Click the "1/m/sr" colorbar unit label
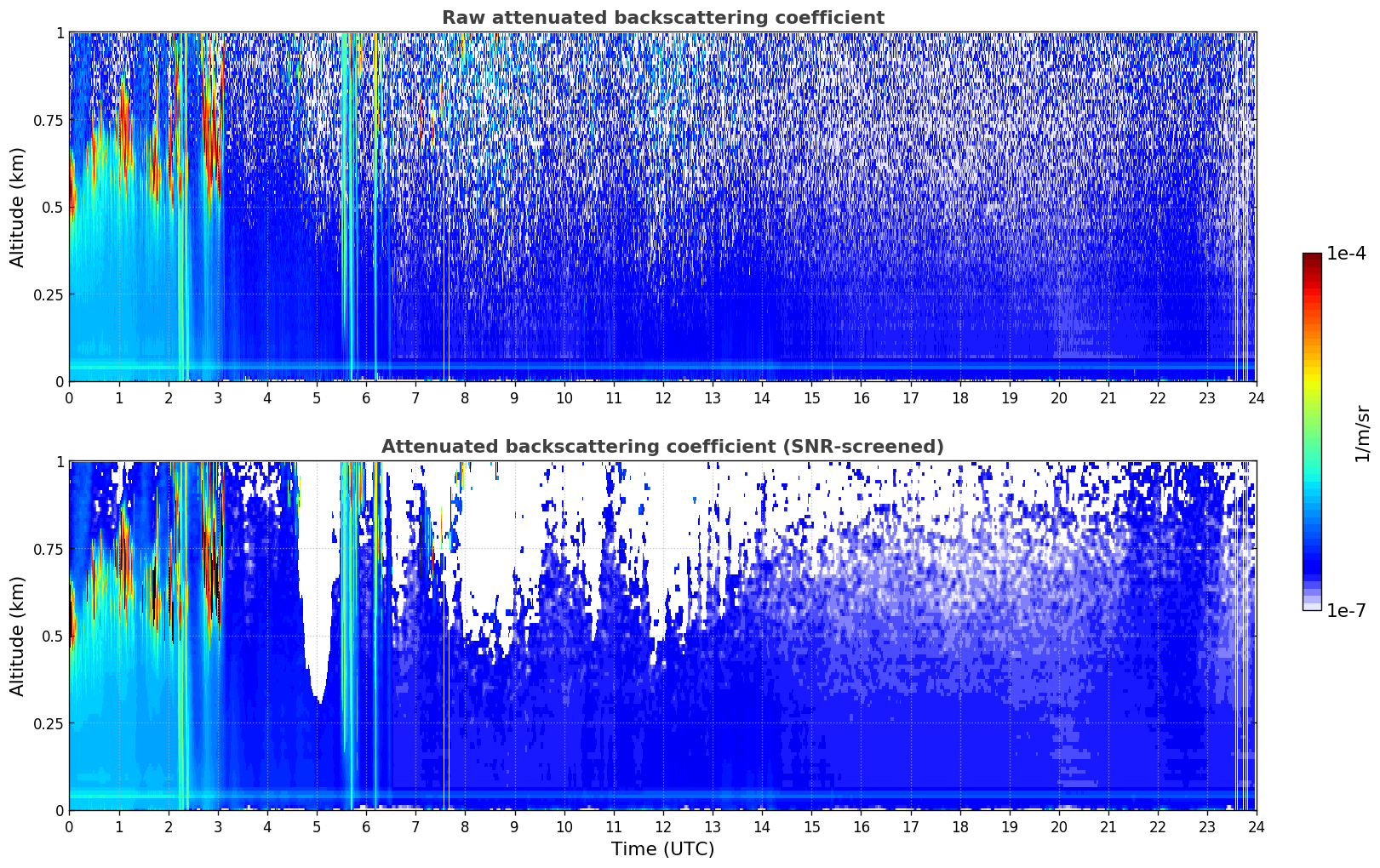The height and width of the screenshot is (868, 1380). pos(1362,433)
